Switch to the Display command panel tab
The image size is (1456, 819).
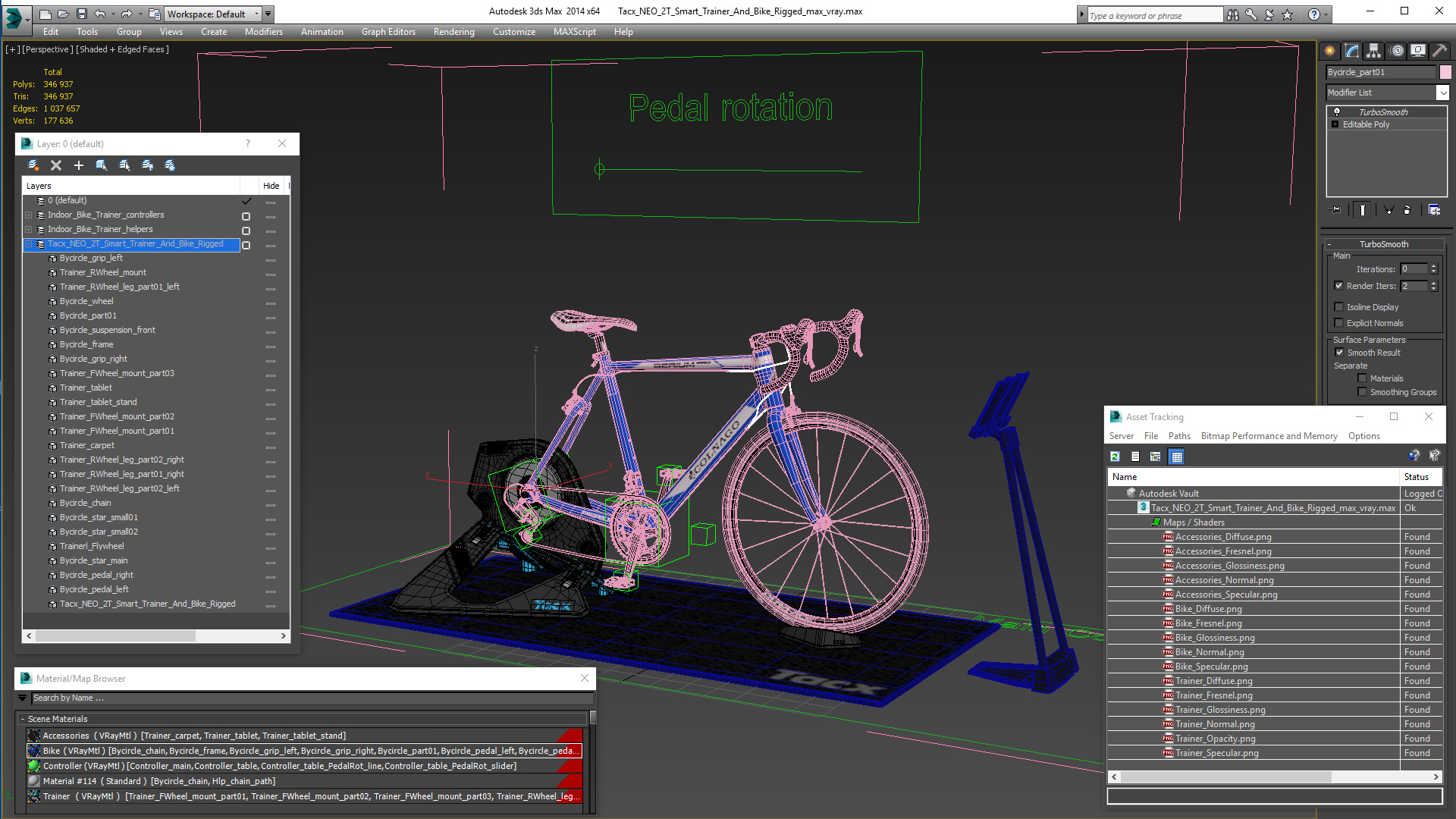pyautogui.click(x=1418, y=51)
